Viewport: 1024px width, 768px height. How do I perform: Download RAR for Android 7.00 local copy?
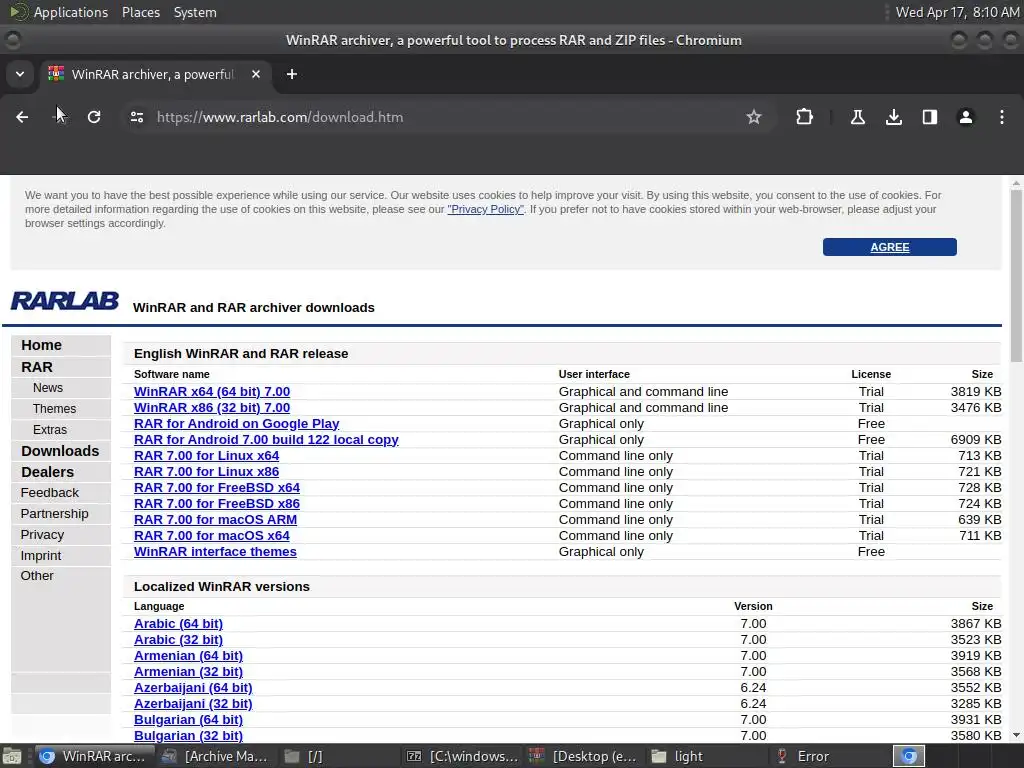click(x=266, y=440)
